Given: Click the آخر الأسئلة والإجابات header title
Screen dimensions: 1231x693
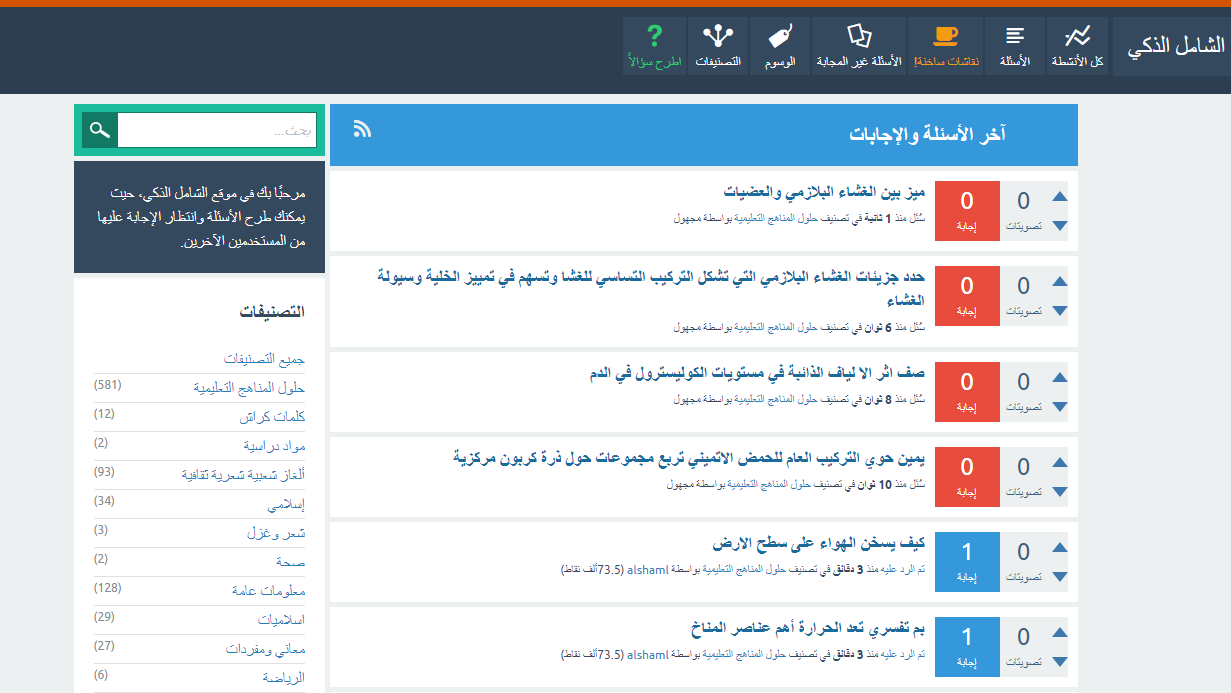Looking at the screenshot, I should pos(928,134).
